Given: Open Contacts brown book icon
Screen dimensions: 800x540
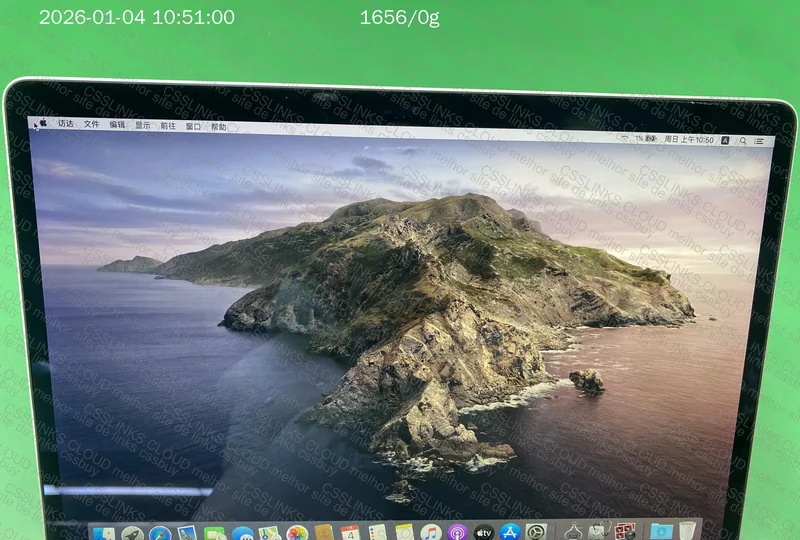Looking at the screenshot, I should (x=324, y=533).
